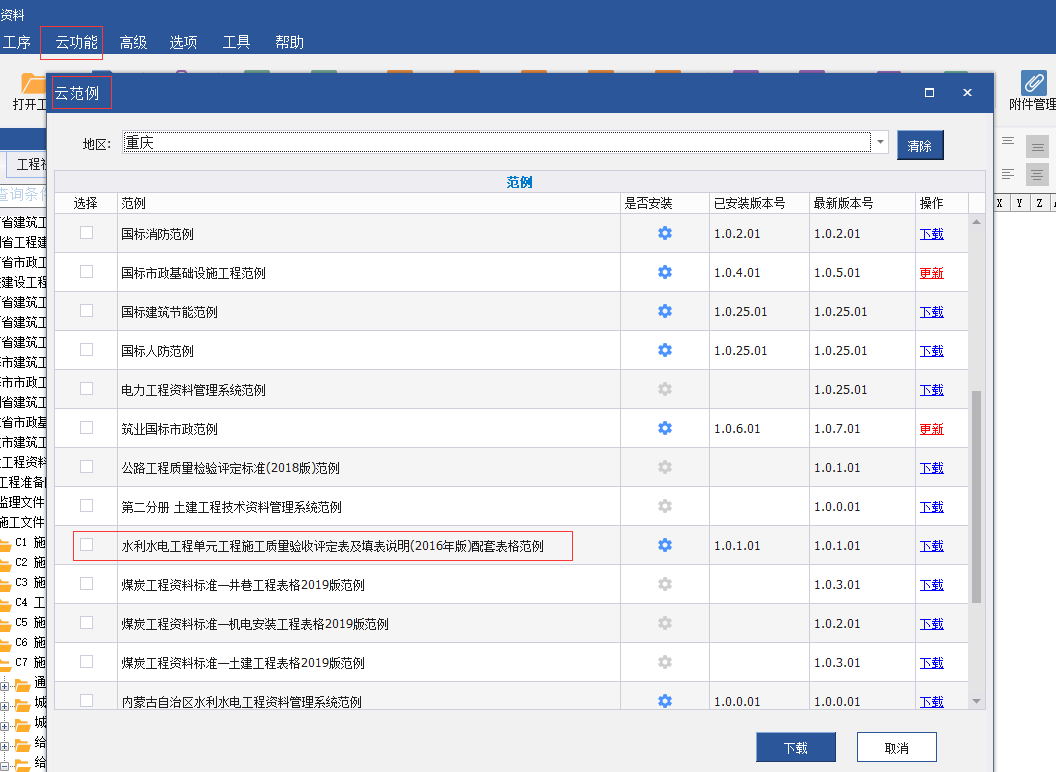Viewport: 1056px width, 772px height.
Task: Click 更新 link for 国标市政基础设施工程范例
Action: click(931, 273)
